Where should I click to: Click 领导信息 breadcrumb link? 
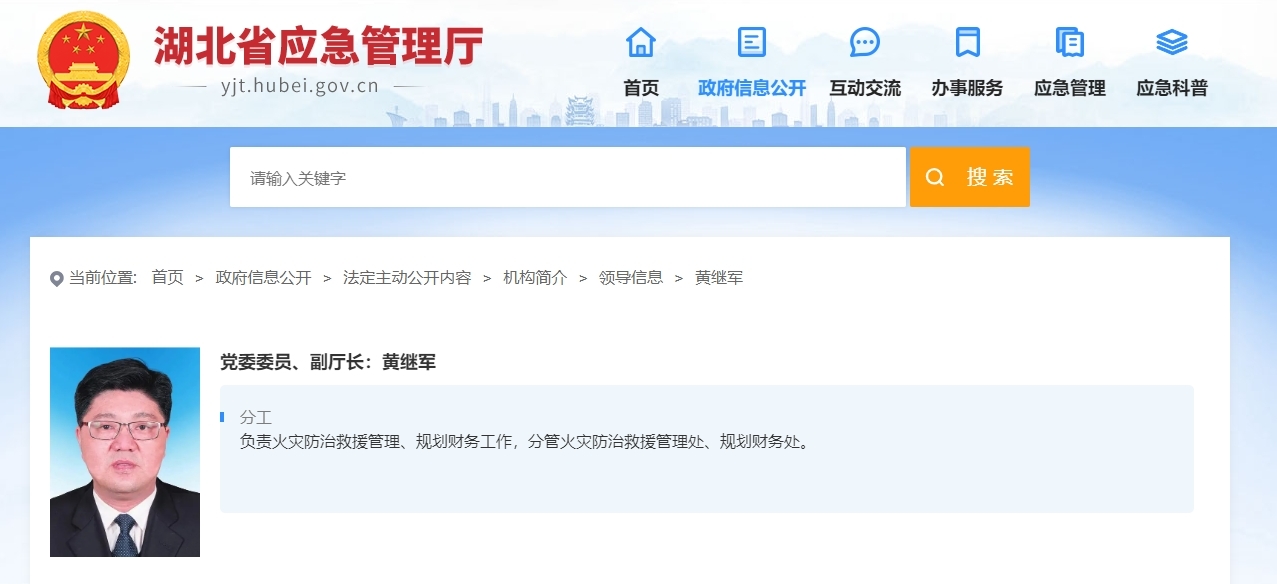[631, 278]
